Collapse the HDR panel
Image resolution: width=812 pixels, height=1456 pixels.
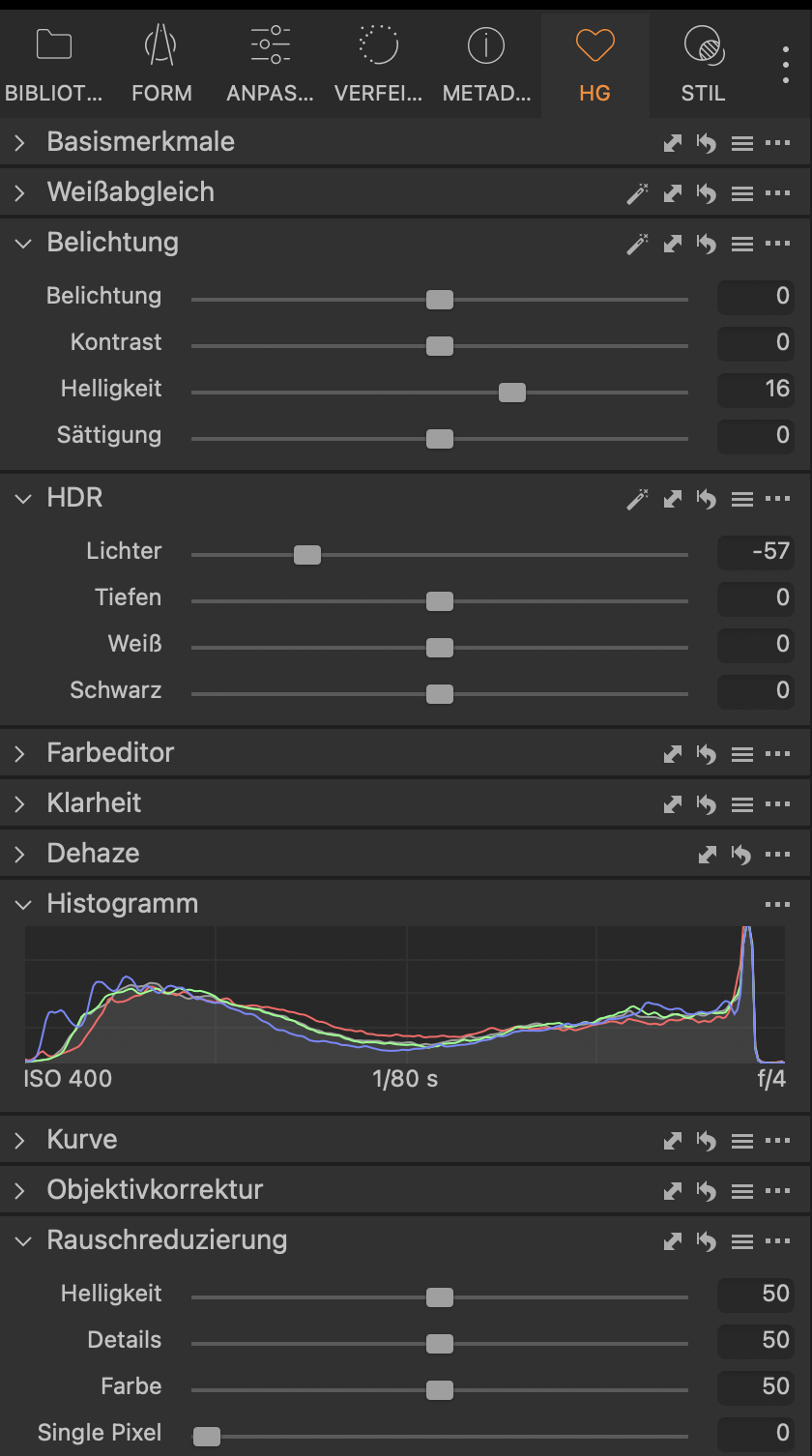tap(22, 498)
